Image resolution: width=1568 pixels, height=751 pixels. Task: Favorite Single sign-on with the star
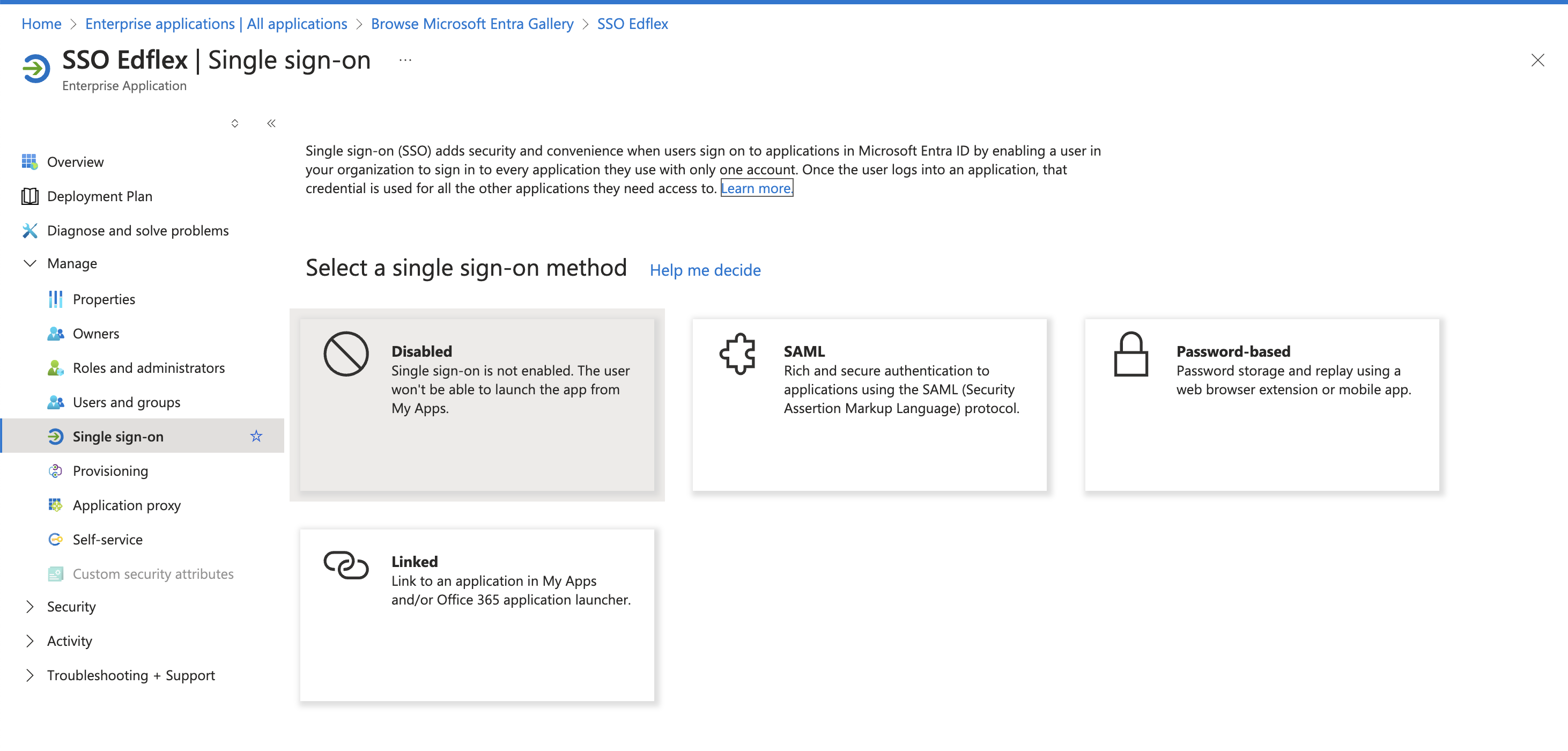point(256,436)
